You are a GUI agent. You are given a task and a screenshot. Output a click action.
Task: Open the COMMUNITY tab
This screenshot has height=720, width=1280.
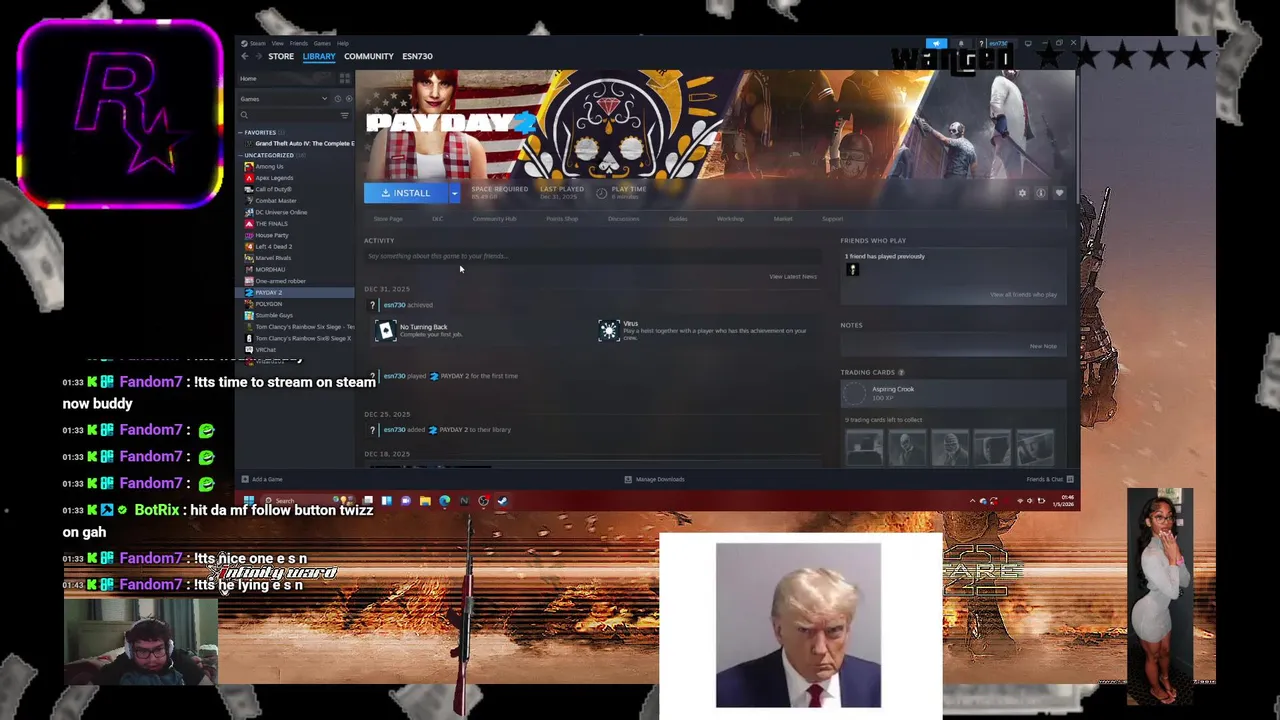[369, 56]
